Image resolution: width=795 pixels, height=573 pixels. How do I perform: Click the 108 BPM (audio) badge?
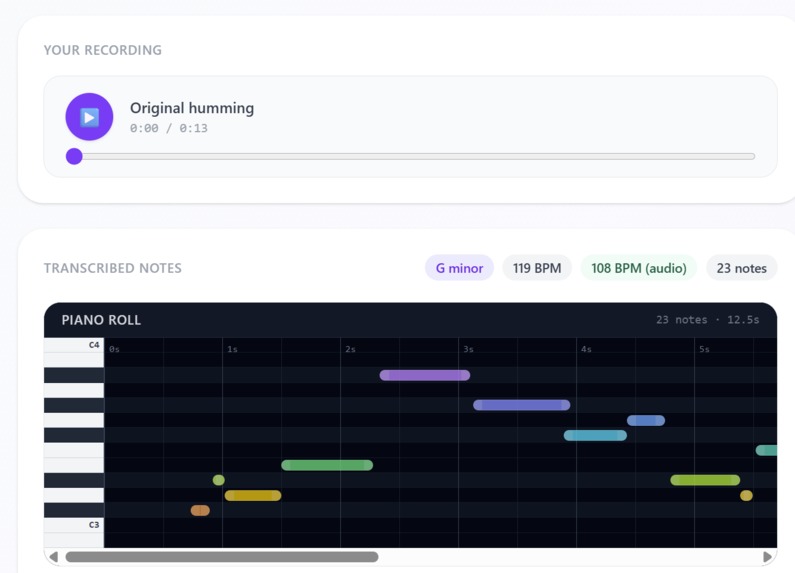pos(639,268)
